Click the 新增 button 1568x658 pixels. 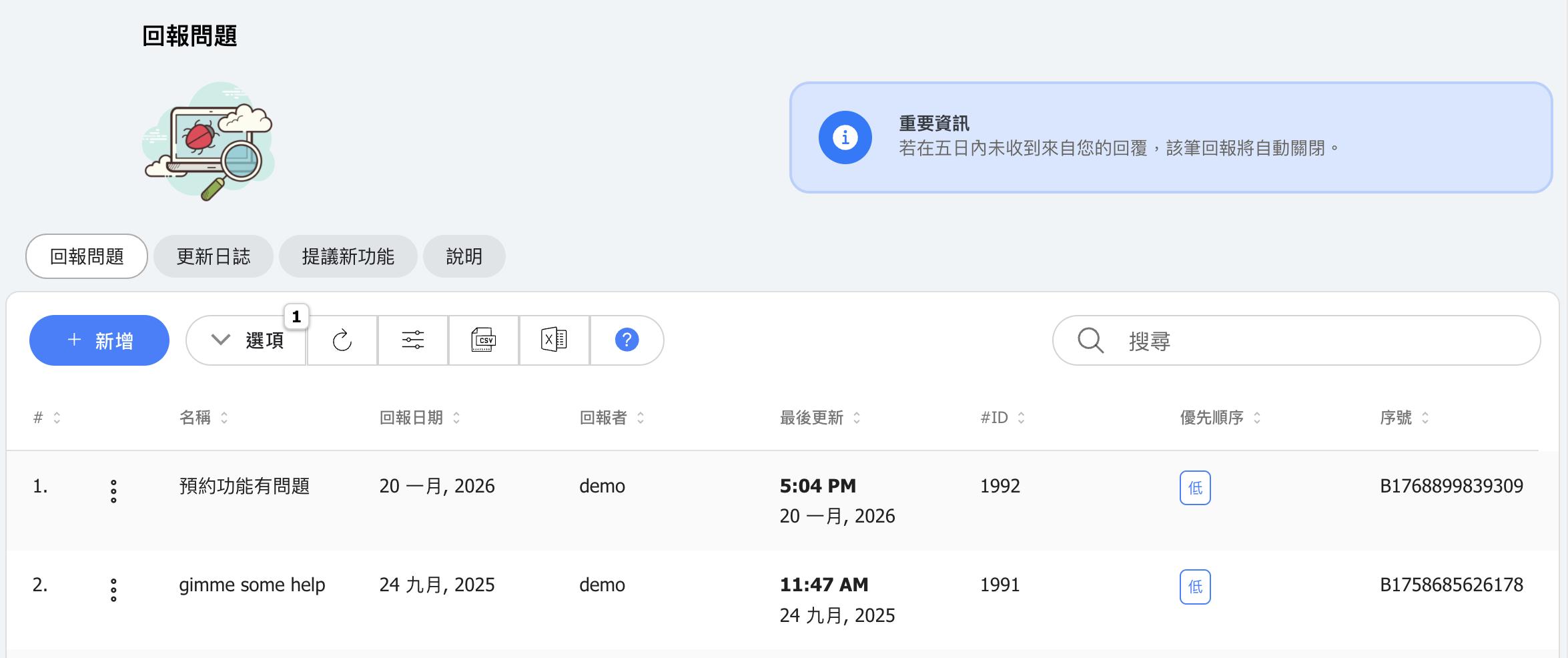[x=99, y=340]
